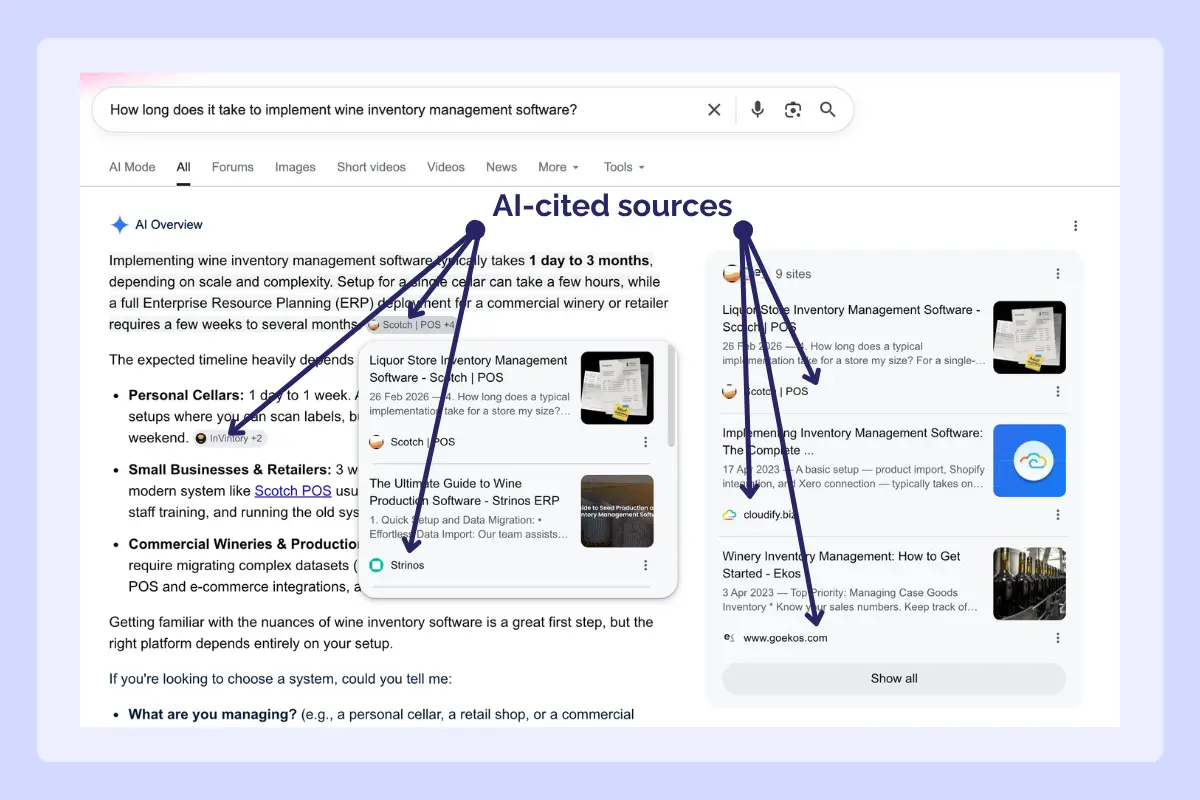The width and height of the screenshot is (1200, 800).
Task: Clear the search query with the X icon
Action: 714,110
